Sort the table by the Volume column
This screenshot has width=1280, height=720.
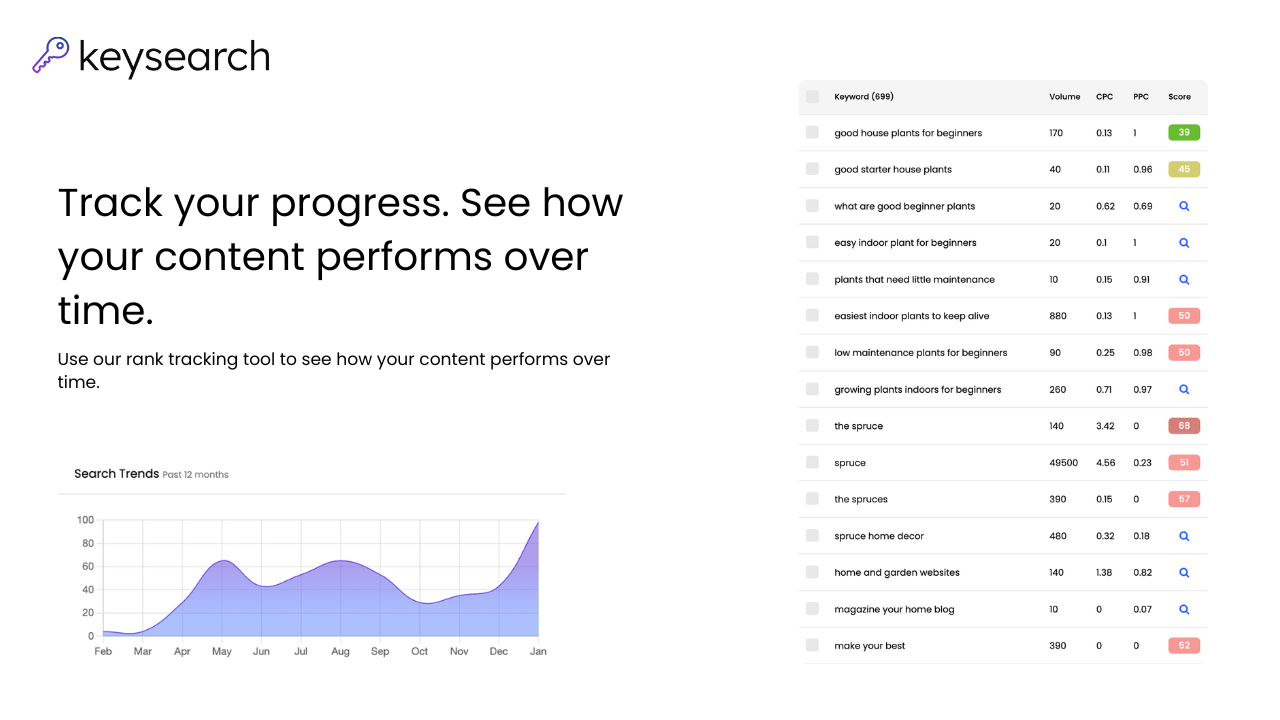(x=1064, y=96)
